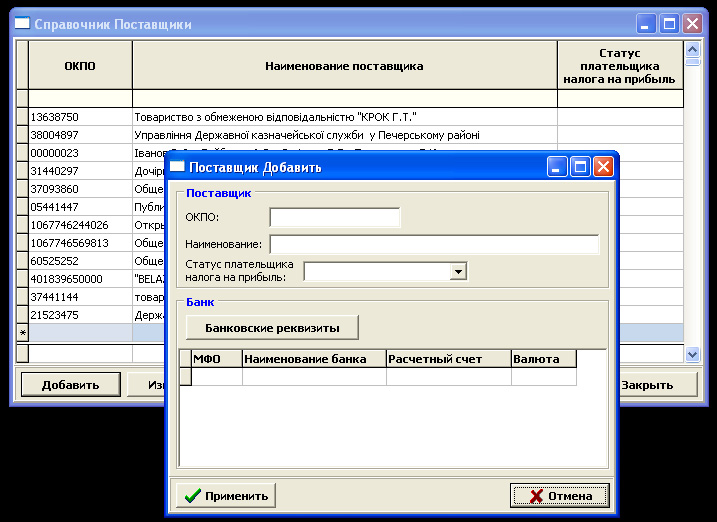717x522 pixels.
Task: Open Статус плательщика налога на прибыль dropdown
Action: click(458, 271)
